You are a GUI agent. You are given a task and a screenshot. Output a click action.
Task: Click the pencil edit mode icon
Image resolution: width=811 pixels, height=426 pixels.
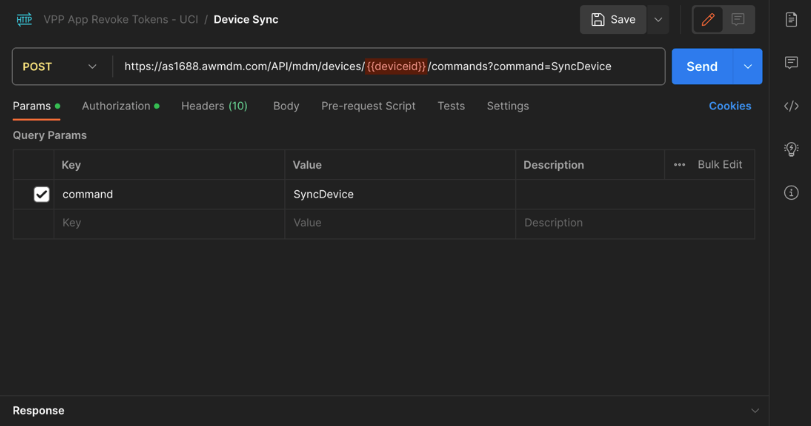[708, 19]
